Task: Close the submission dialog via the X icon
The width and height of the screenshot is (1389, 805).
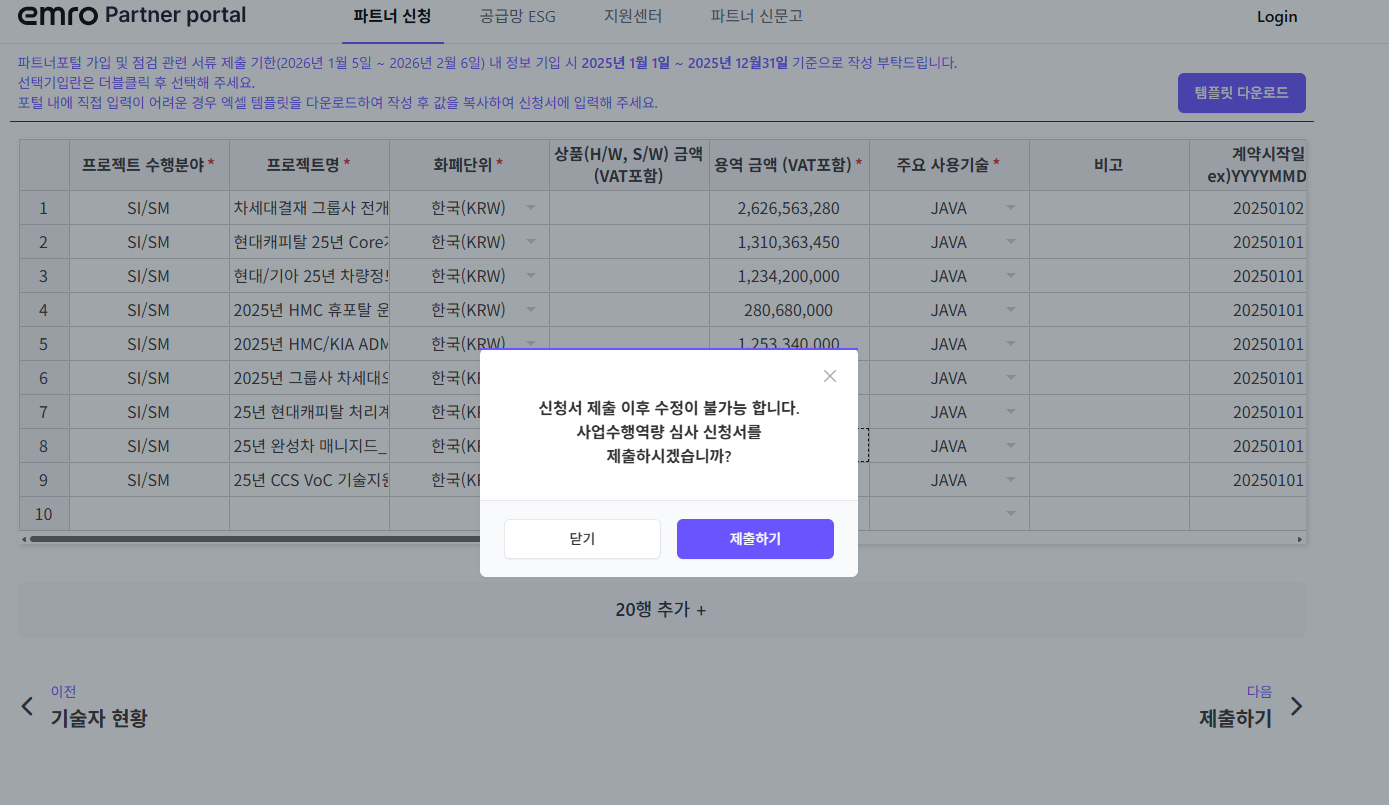Action: (829, 376)
